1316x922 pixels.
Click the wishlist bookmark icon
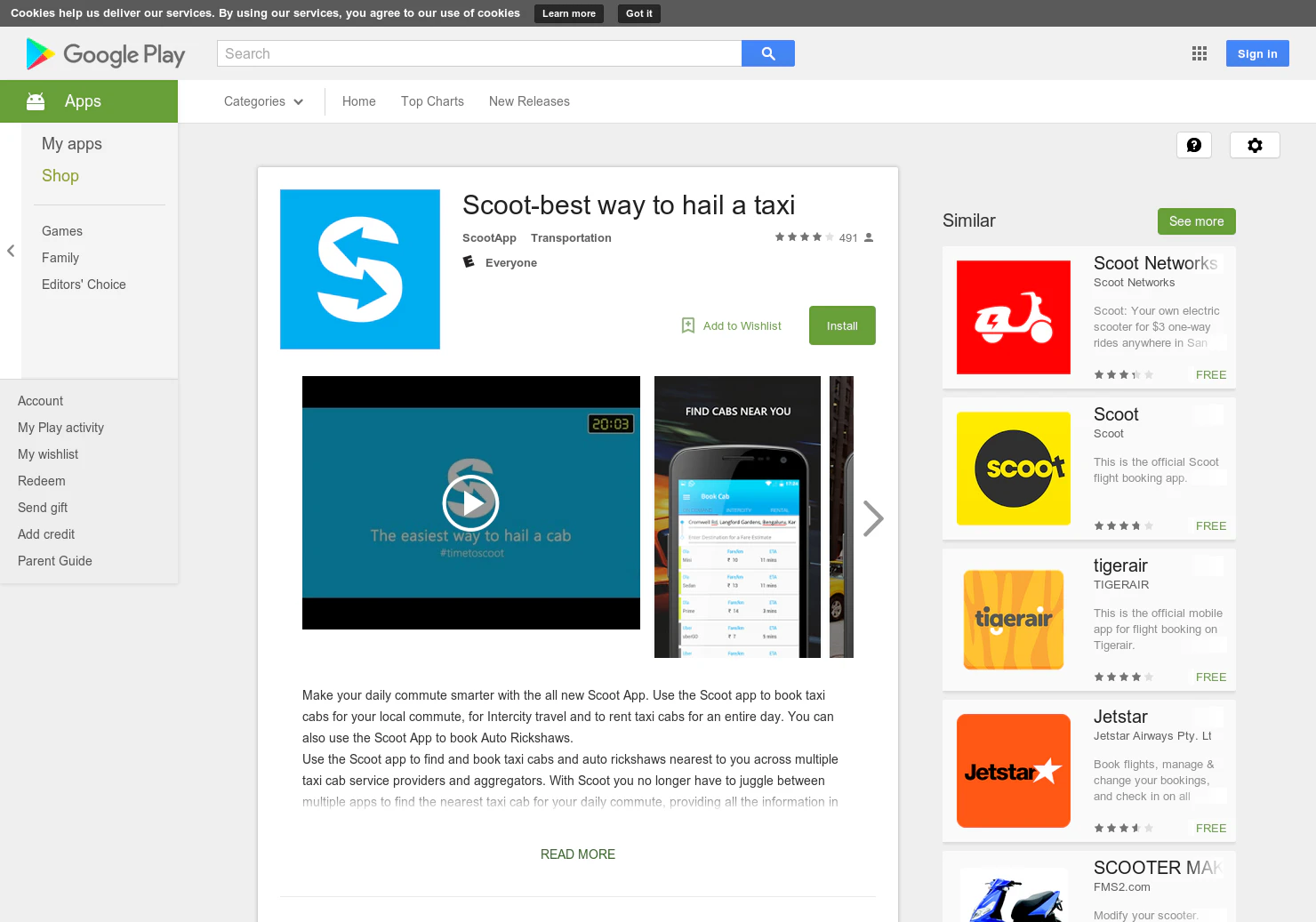pyautogui.click(x=688, y=325)
